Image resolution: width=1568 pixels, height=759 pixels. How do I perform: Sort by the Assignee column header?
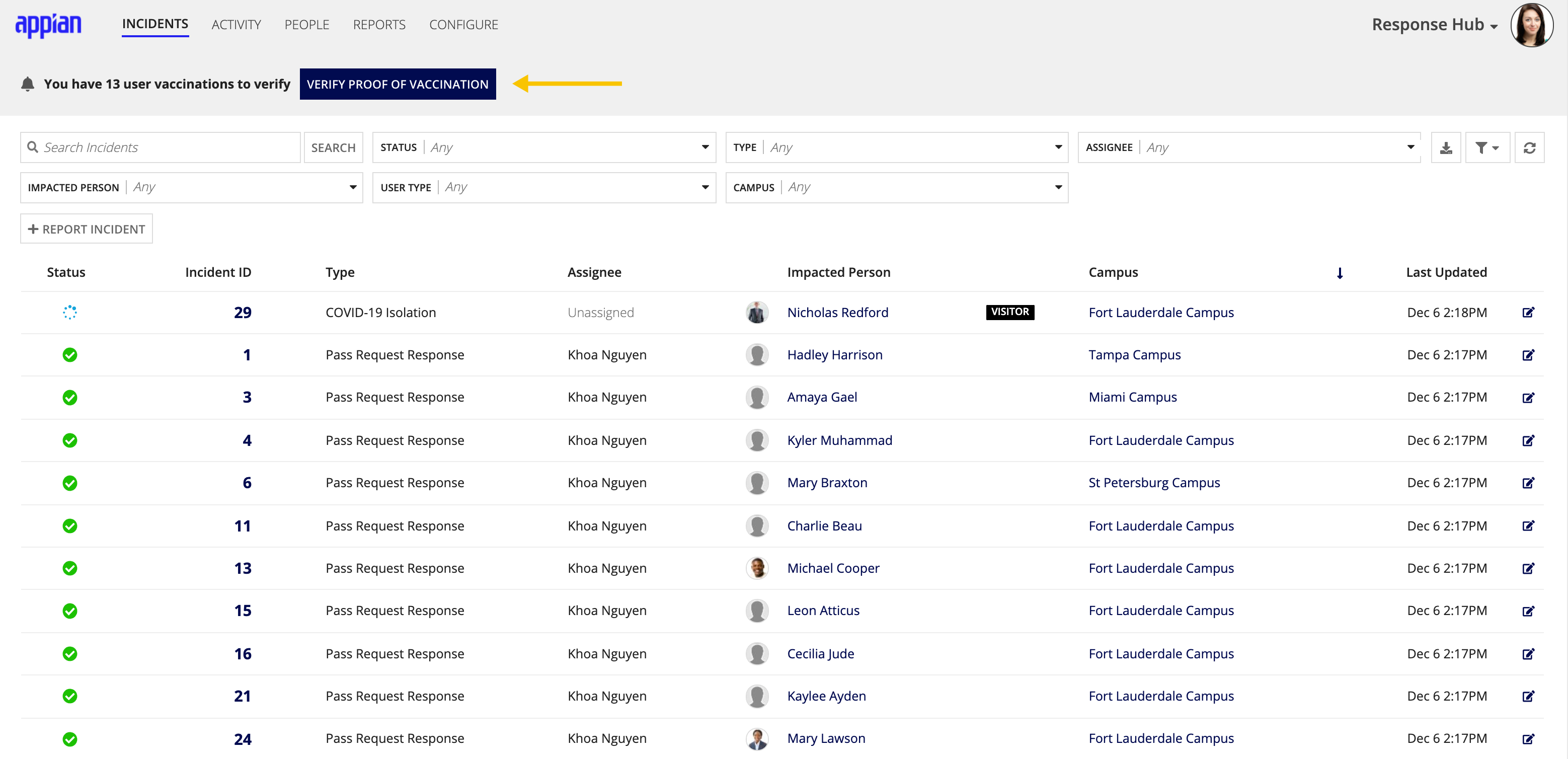(594, 272)
